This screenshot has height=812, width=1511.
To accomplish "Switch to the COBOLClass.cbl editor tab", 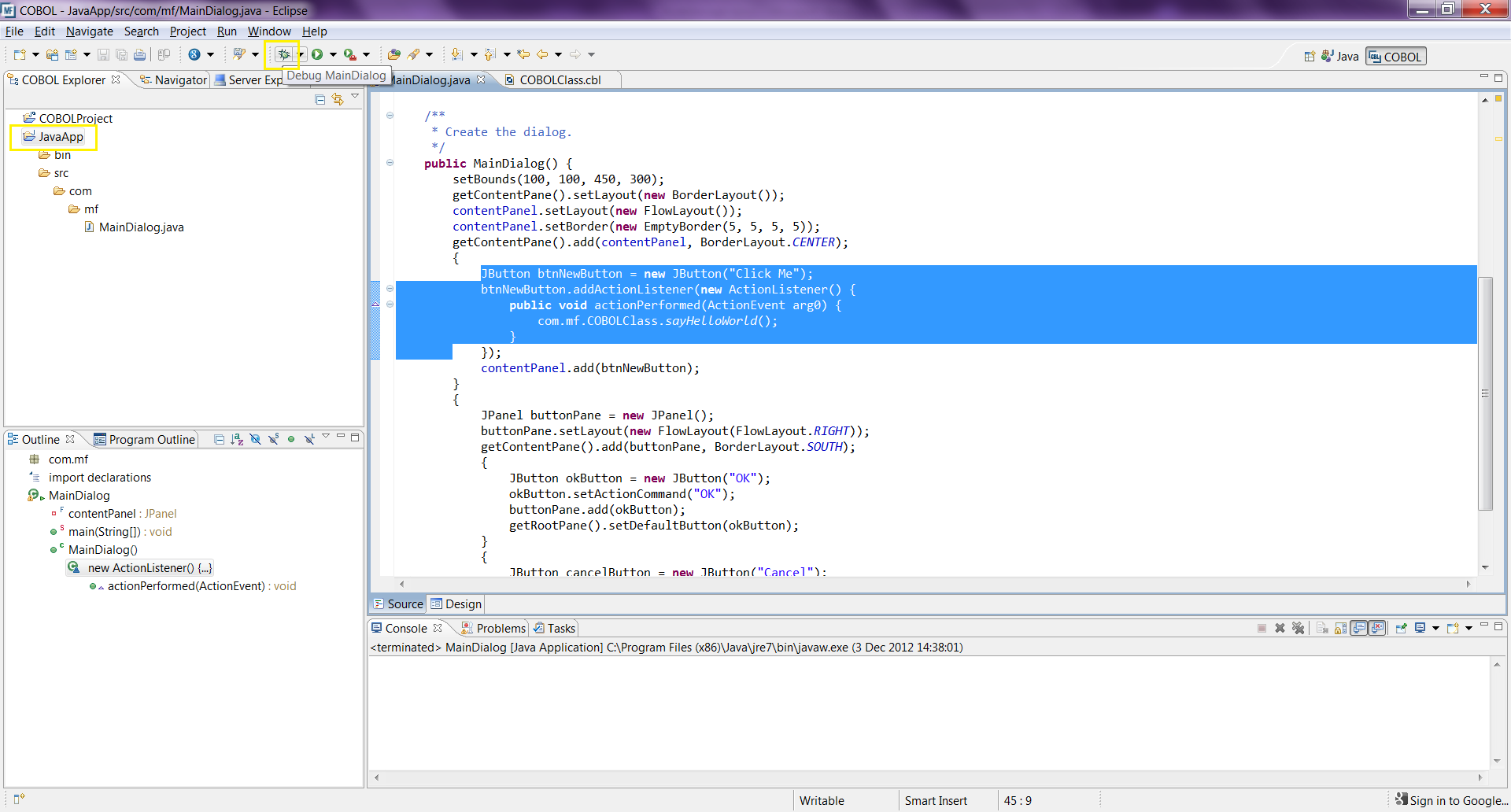I will click(560, 79).
